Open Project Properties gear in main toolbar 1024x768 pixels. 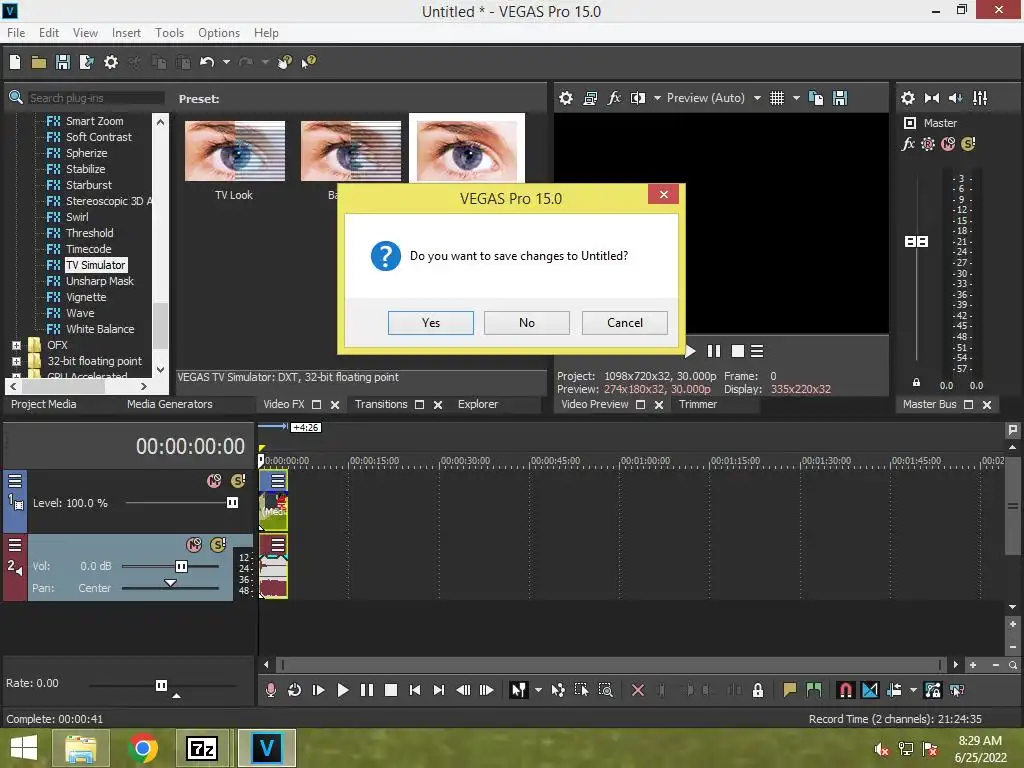click(x=111, y=62)
